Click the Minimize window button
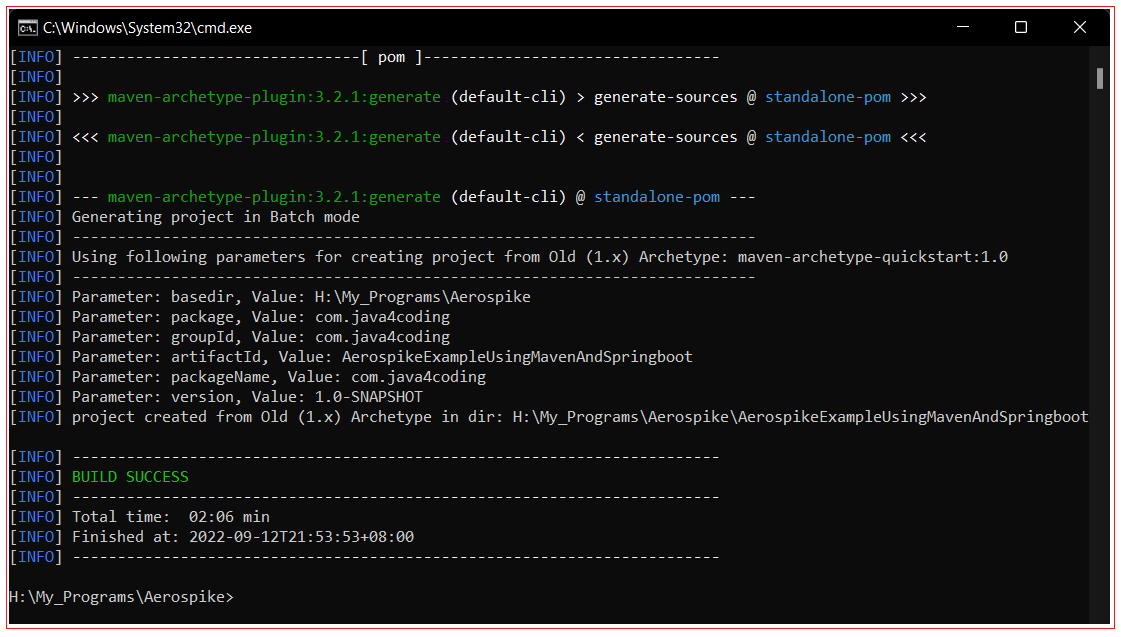Image resolution: width=1121 pixels, height=637 pixels. (962, 27)
